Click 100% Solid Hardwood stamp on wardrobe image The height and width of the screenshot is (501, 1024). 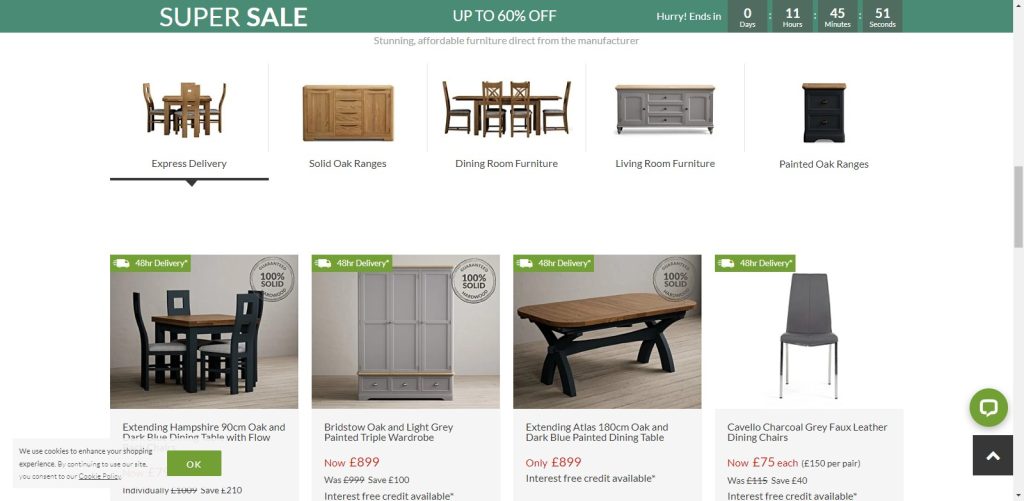pos(473,280)
